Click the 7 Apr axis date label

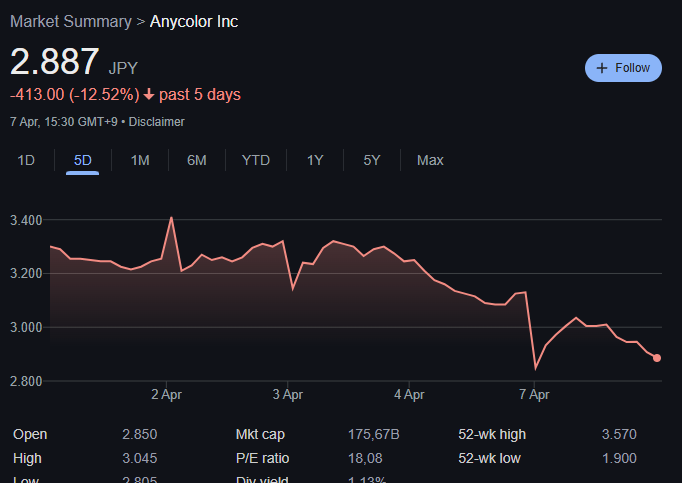[x=534, y=395]
